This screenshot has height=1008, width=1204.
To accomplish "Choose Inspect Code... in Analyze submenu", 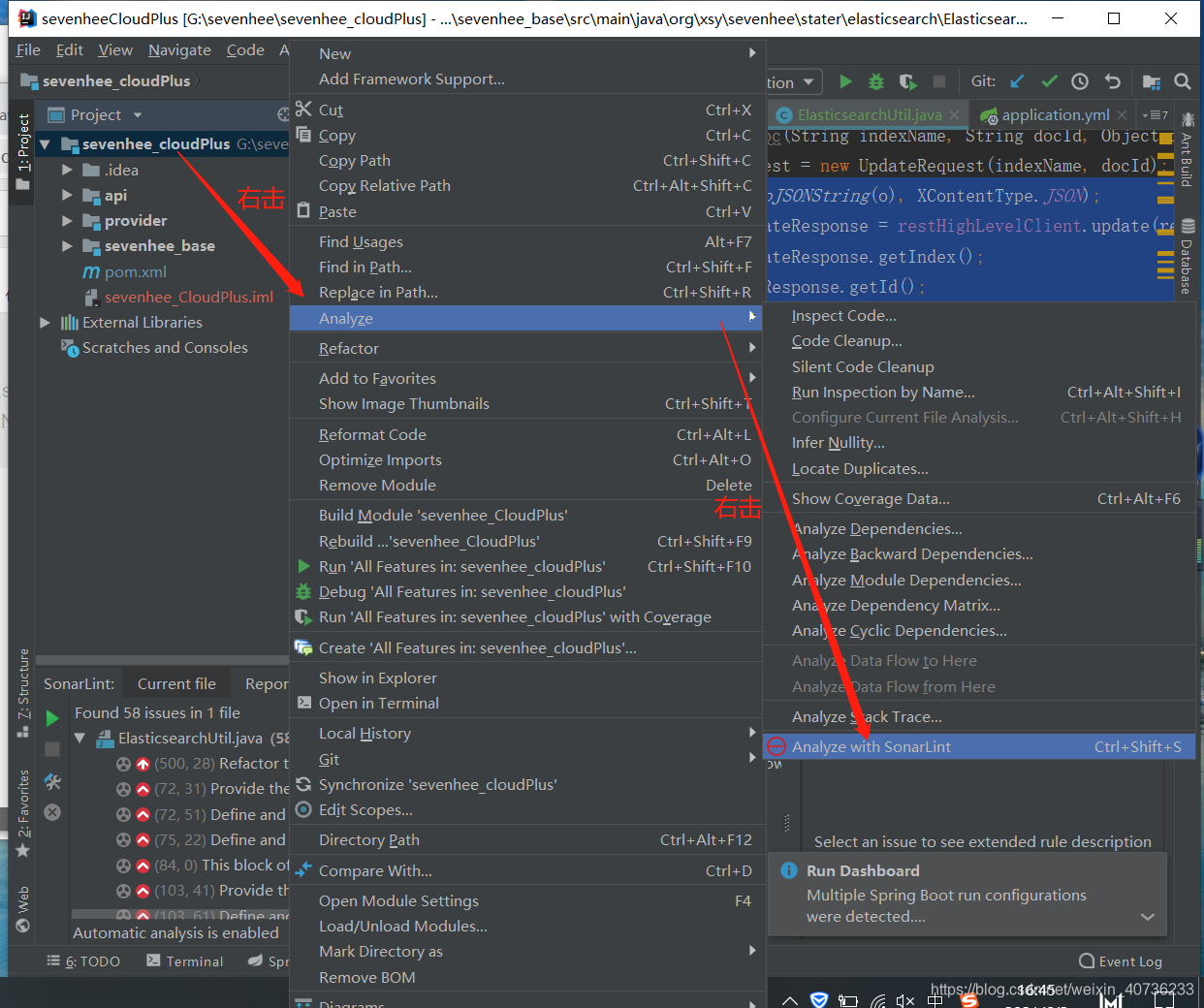I will tap(979, 315).
